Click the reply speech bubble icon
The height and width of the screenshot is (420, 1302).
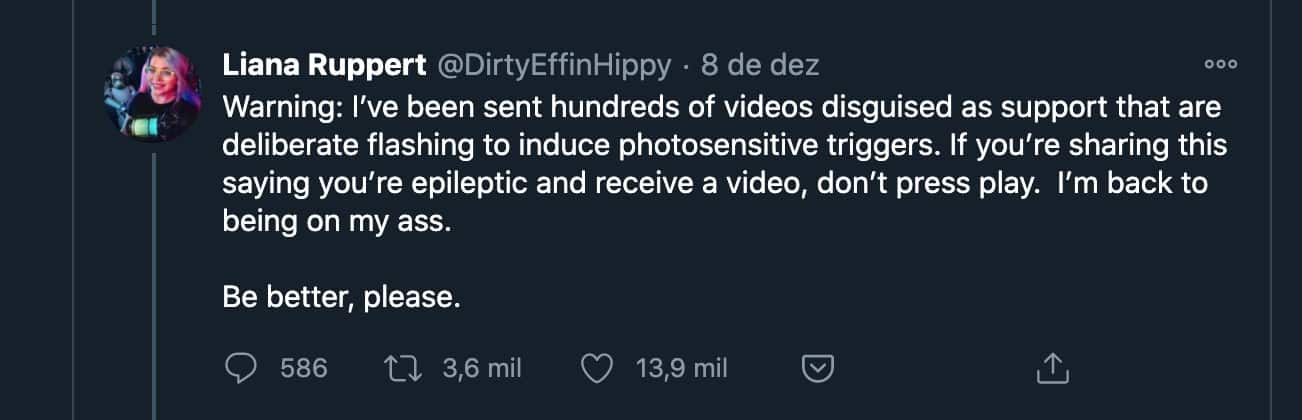[241, 369]
